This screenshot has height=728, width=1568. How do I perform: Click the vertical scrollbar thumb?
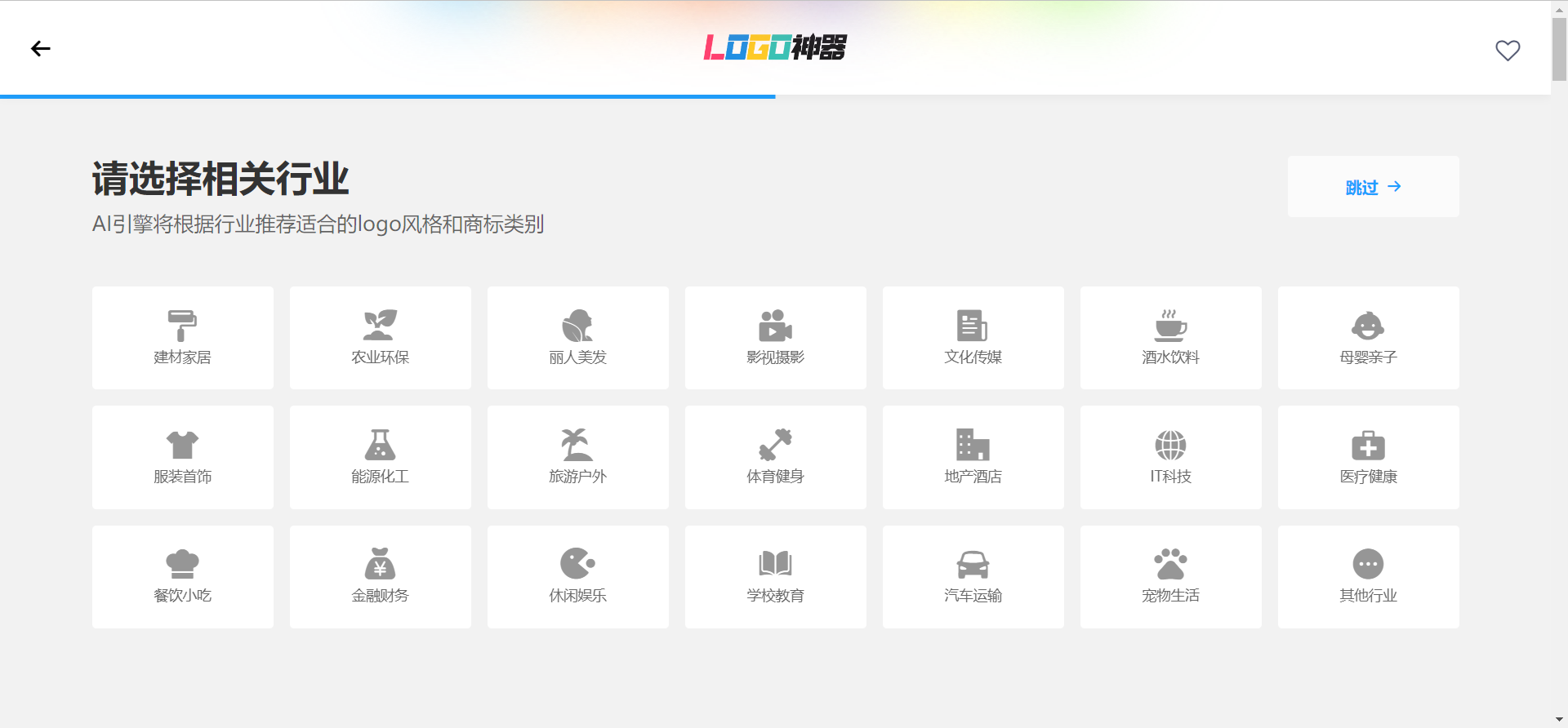(1559, 49)
